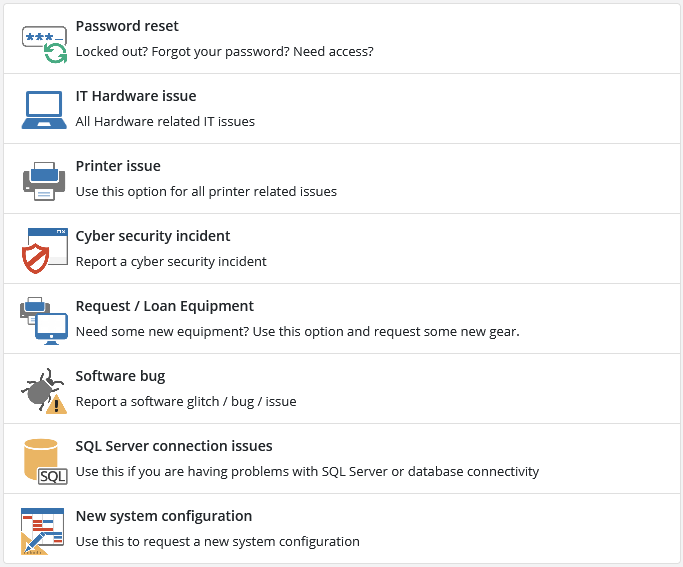Viewport: 683px width, 567px height.
Task: Click the bug icon with warning triangle
Action: (x=44, y=390)
